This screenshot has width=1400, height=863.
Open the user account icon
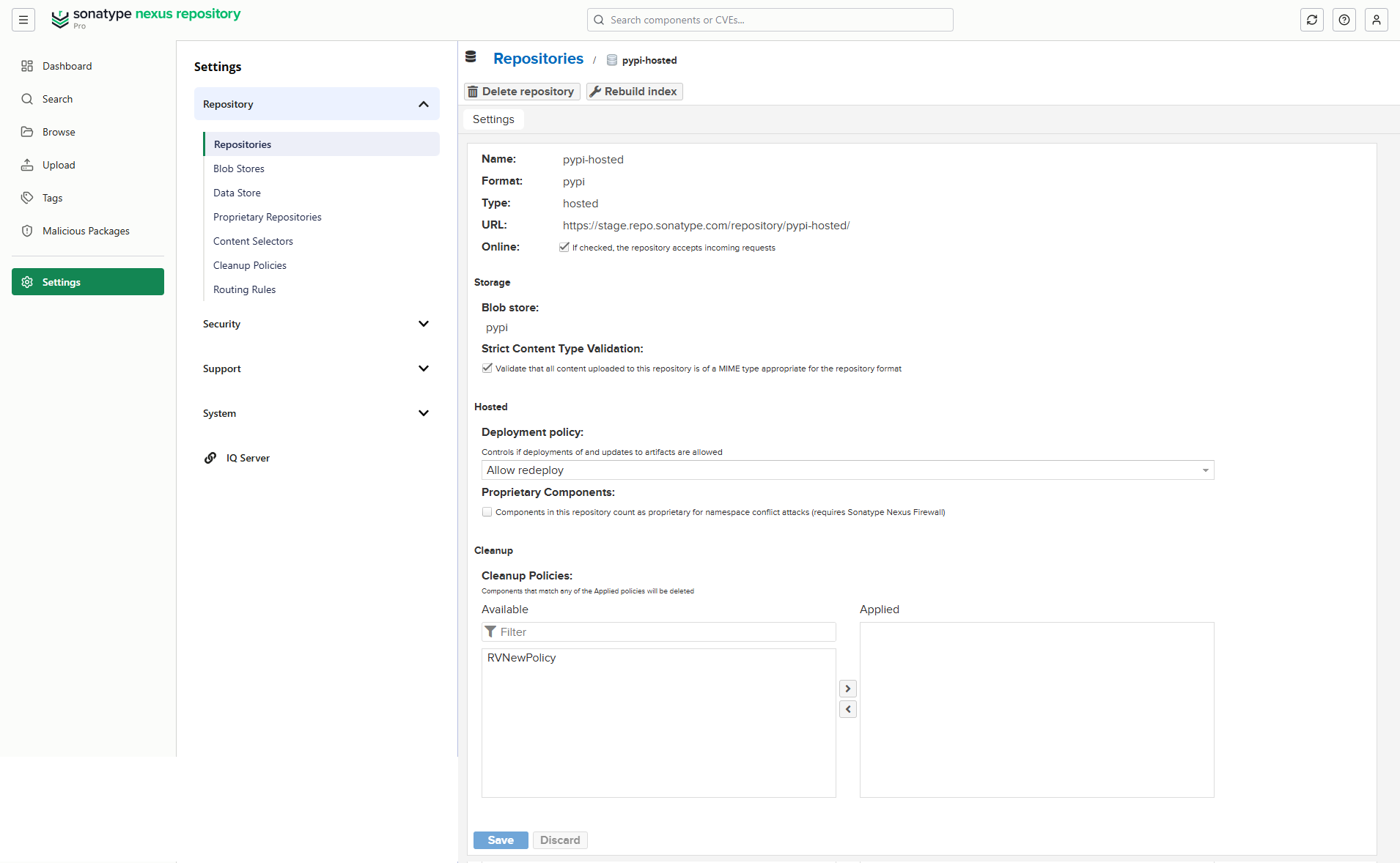pos(1377,20)
